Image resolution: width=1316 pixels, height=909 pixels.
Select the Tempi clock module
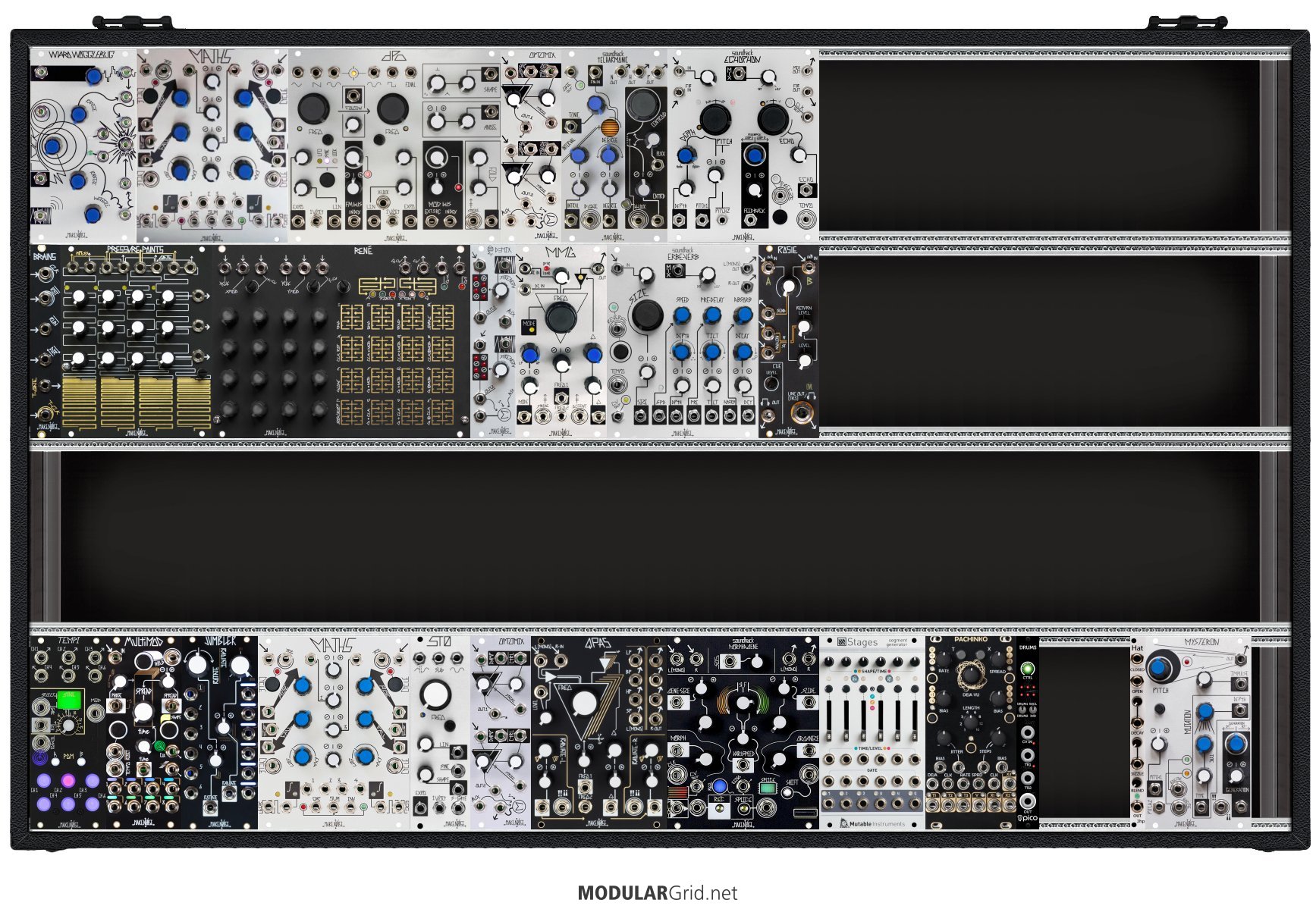pyautogui.click(x=68, y=732)
